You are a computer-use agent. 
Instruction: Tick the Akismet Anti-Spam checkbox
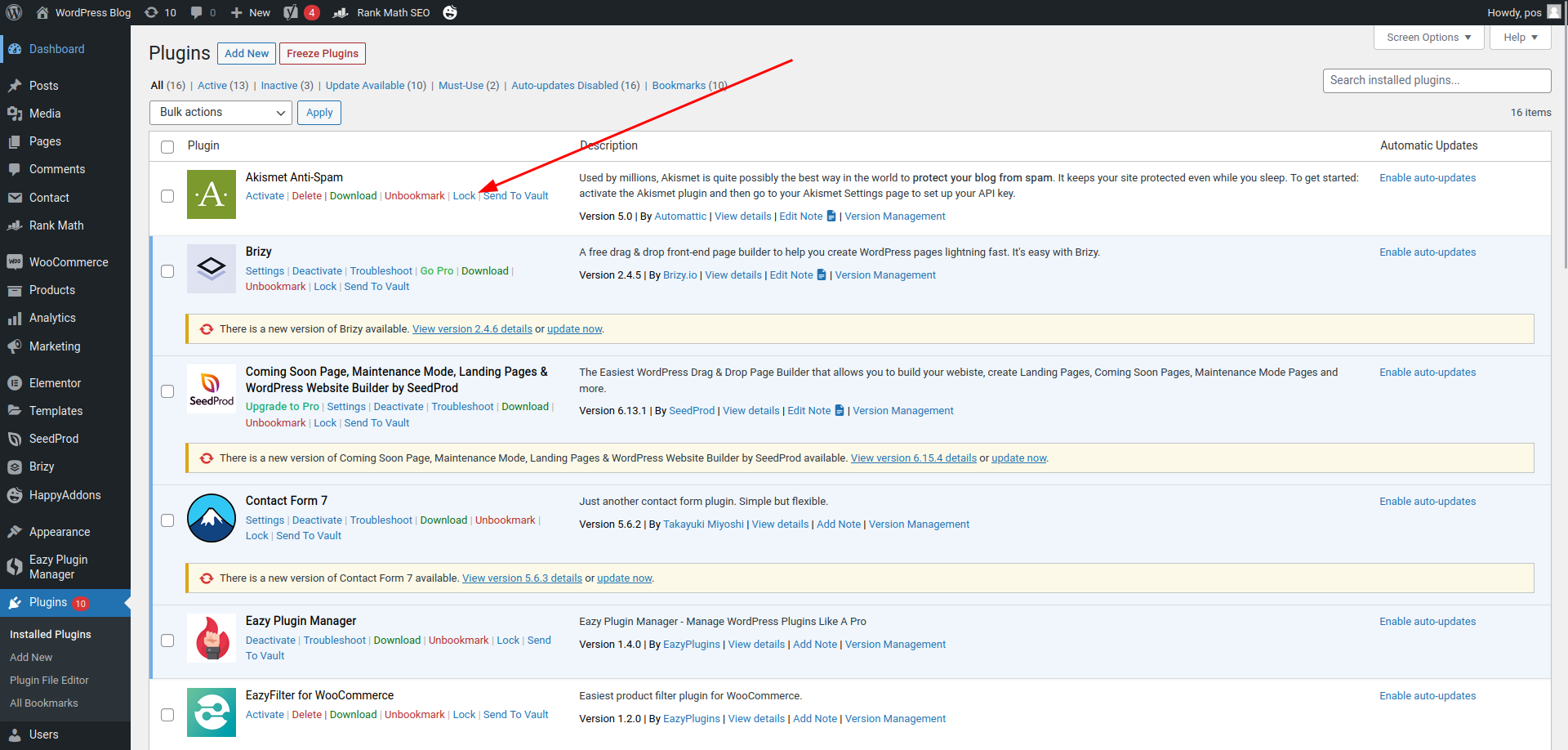tap(167, 196)
